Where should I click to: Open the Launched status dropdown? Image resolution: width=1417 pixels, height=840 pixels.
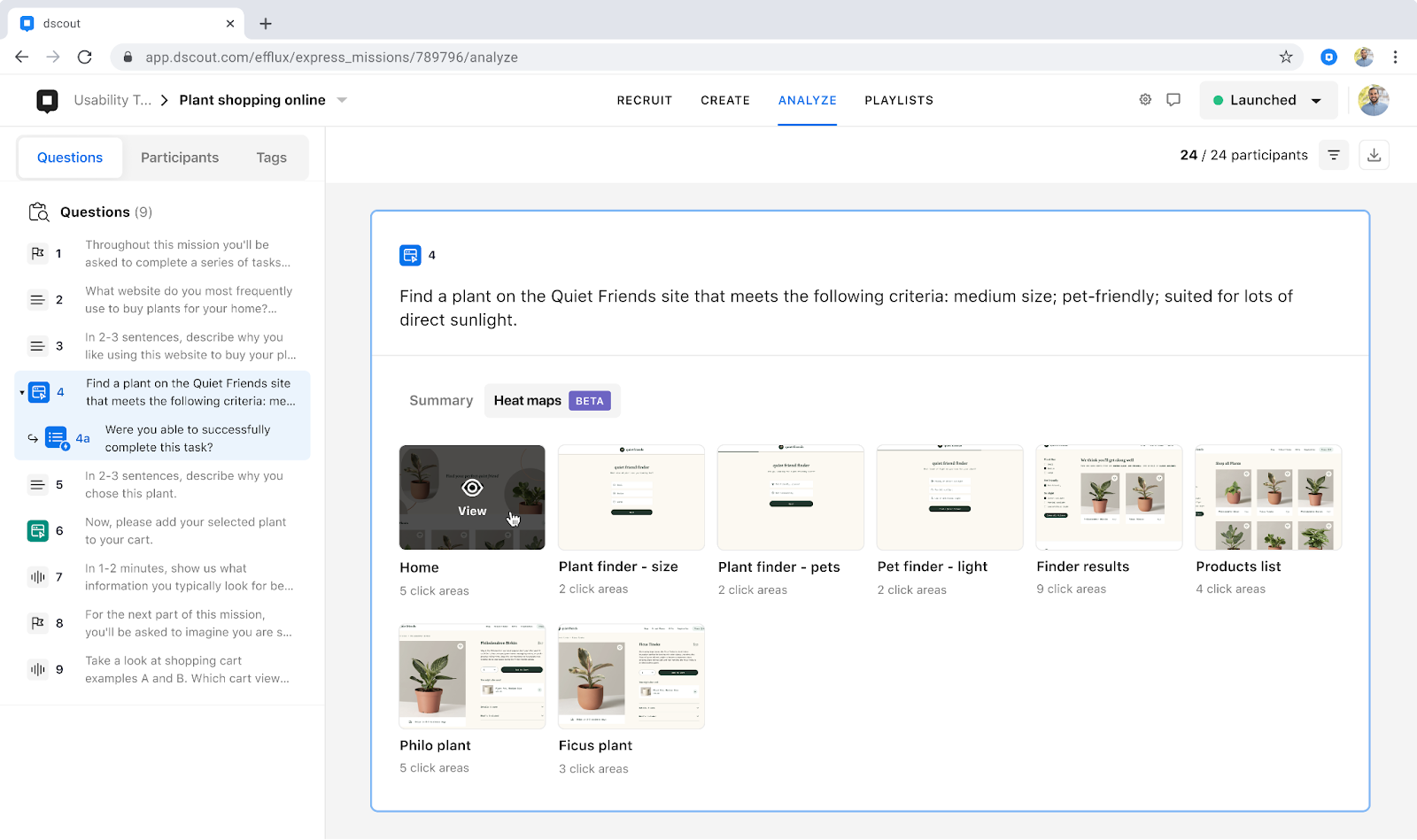coord(1267,100)
